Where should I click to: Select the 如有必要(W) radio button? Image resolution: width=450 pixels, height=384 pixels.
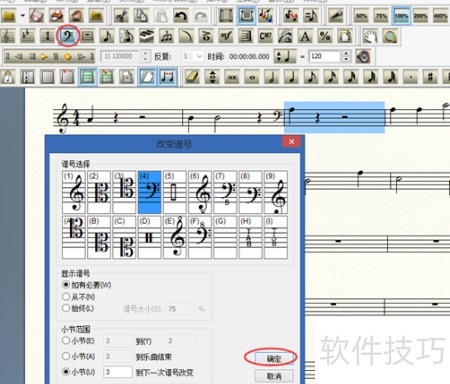tap(66, 285)
